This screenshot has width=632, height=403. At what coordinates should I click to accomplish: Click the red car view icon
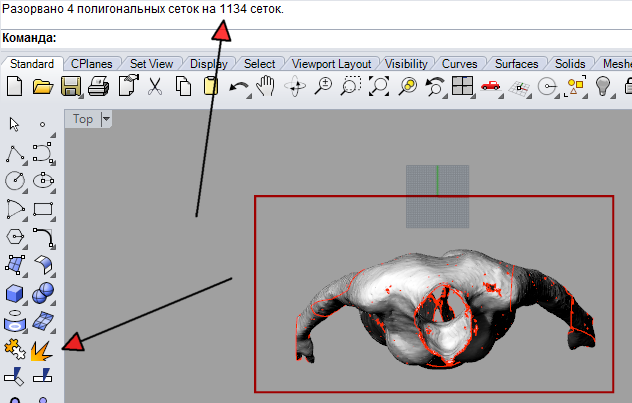pyautogui.click(x=491, y=86)
